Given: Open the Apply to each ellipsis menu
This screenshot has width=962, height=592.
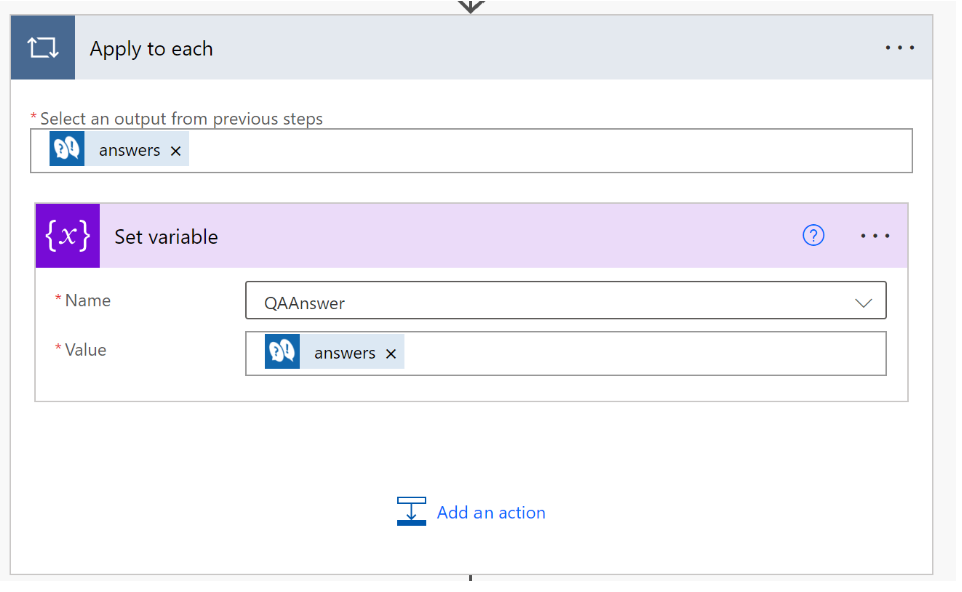Looking at the screenshot, I should coord(899,48).
